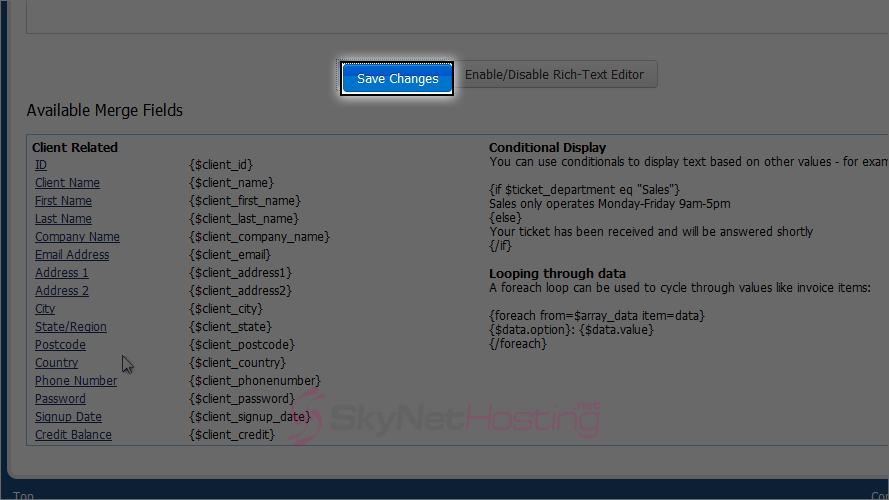Insert the Email Address merge field
The image size is (889, 500).
[x=72, y=255]
